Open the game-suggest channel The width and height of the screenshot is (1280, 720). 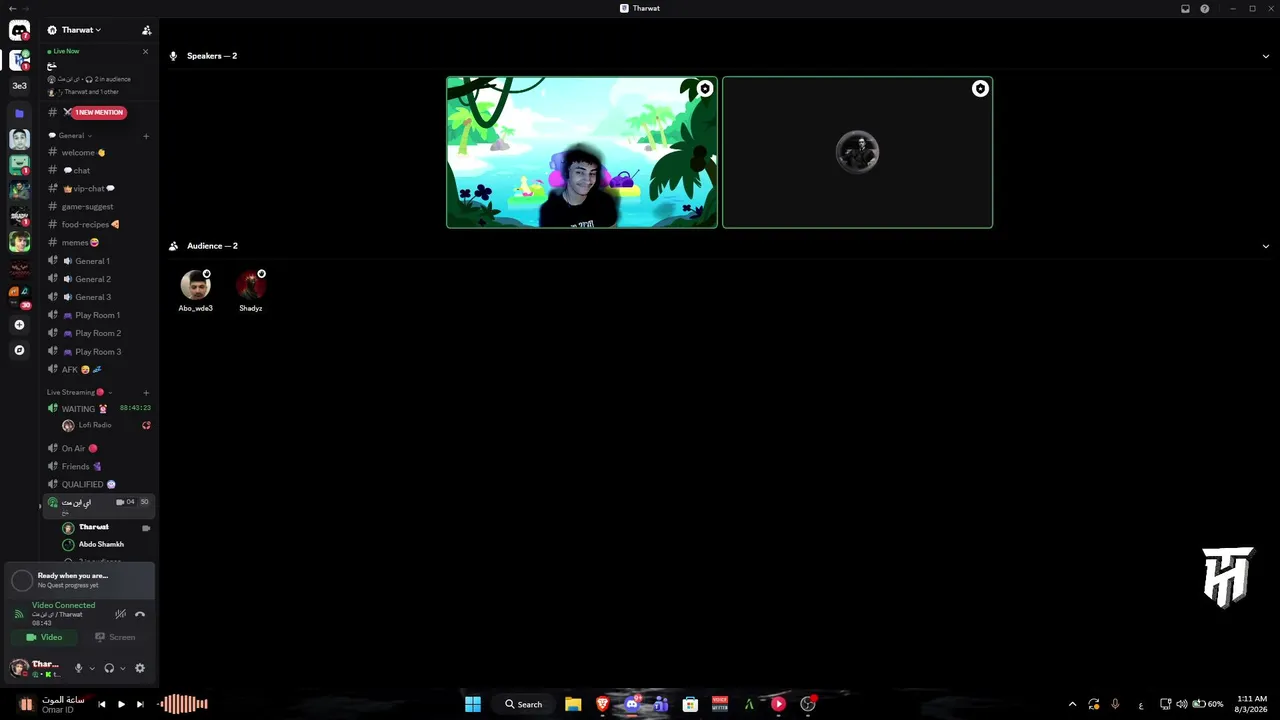[x=98, y=207]
